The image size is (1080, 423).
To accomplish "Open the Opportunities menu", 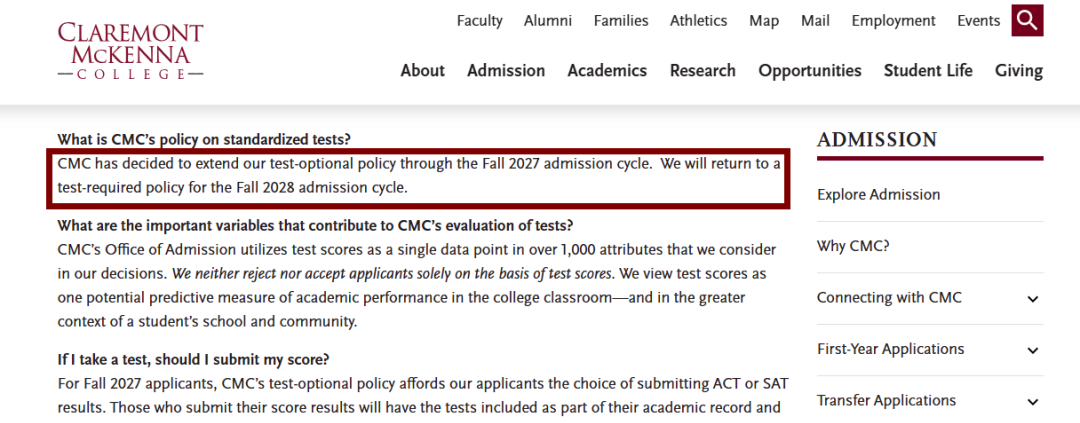I will coord(810,70).
